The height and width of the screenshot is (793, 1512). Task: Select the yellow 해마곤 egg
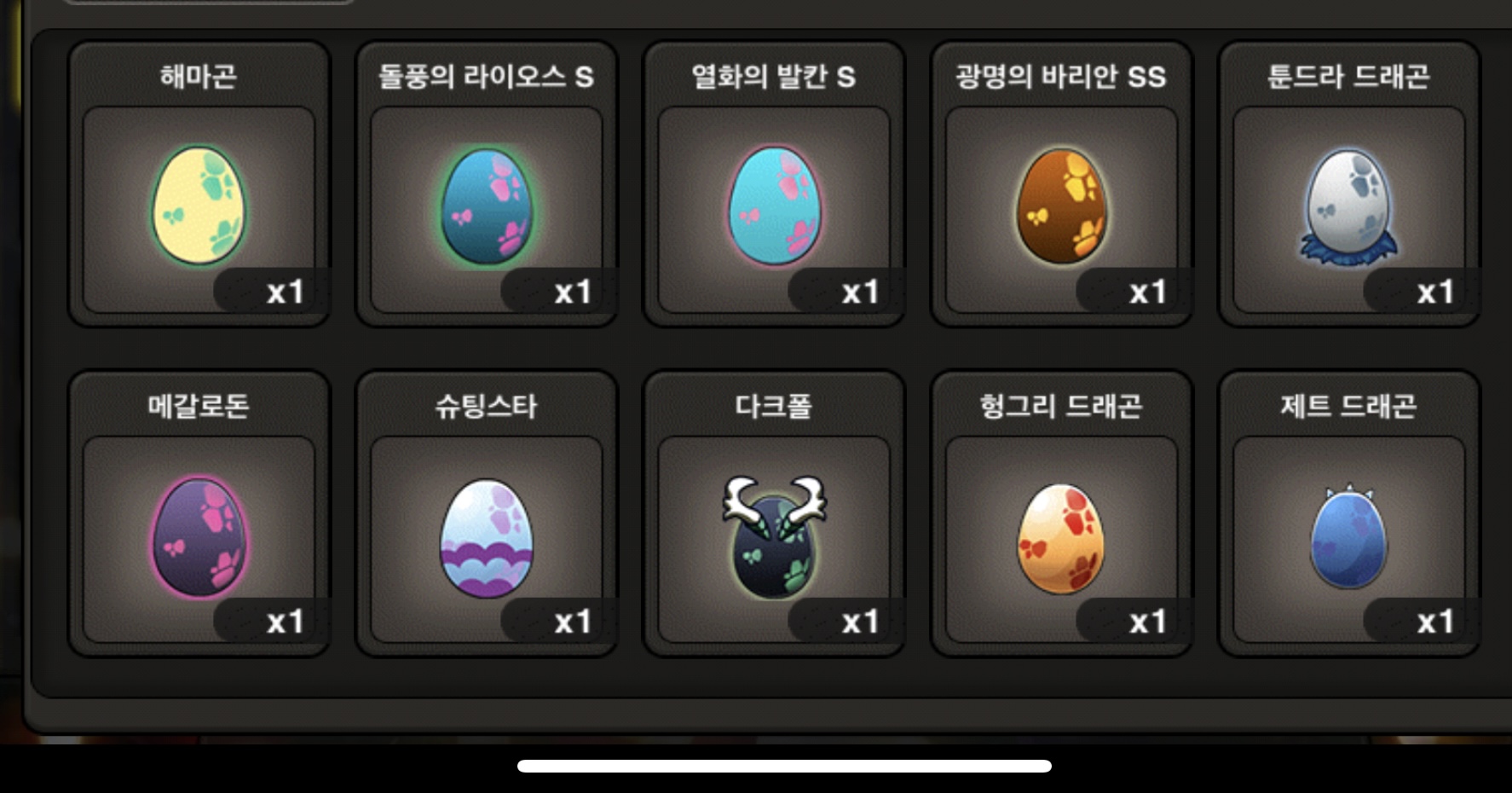199,205
